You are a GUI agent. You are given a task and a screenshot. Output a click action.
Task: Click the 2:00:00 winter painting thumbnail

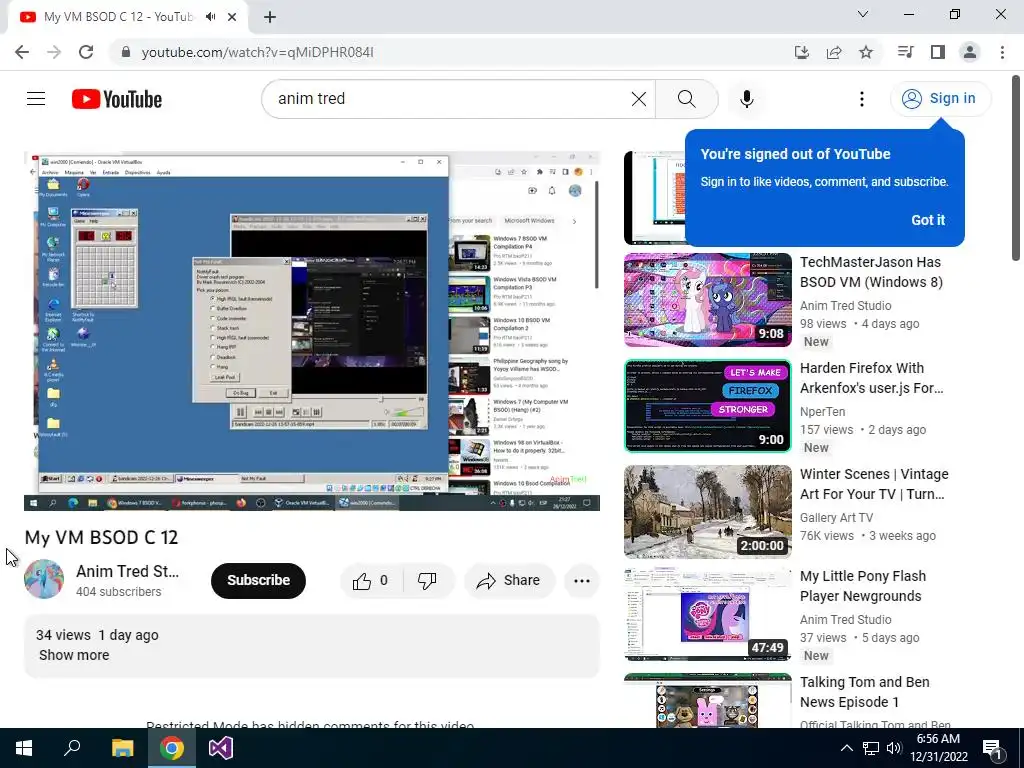708,512
